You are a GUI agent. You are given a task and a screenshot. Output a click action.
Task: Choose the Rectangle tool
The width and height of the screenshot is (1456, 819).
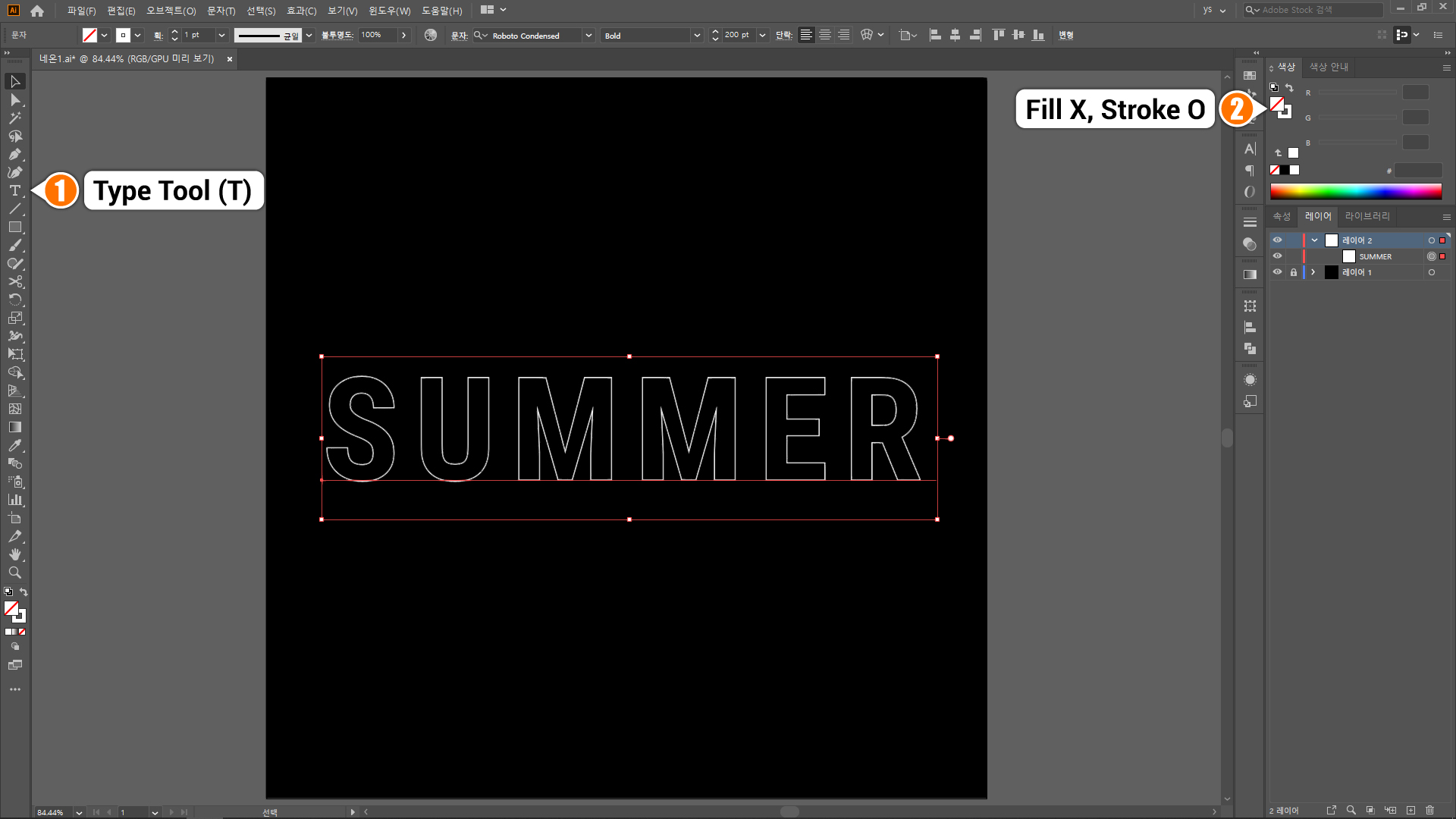[x=14, y=227]
